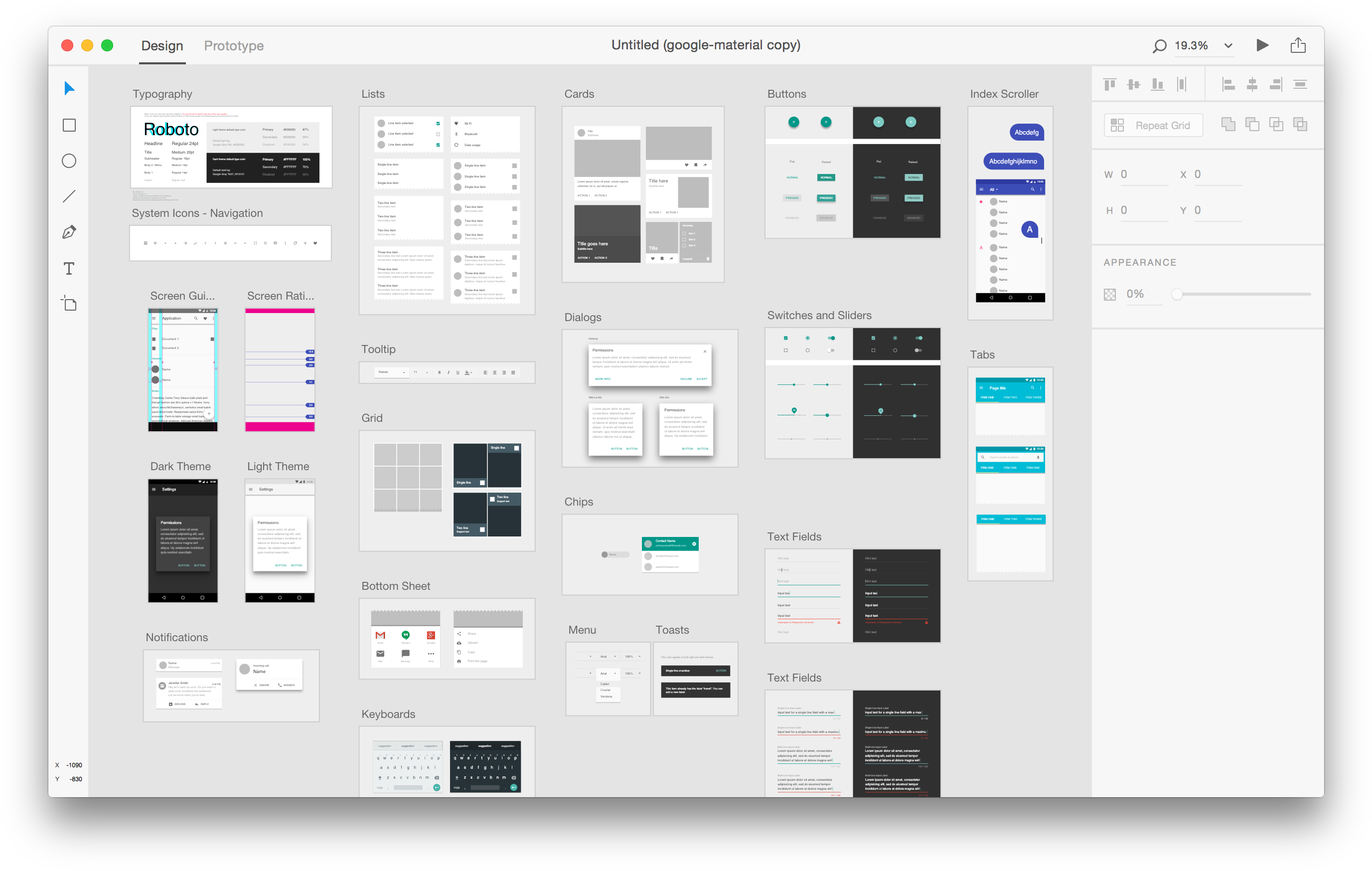Select the Text tool
Image resolution: width=1372 pixels, height=871 pixels.
click(69, 268)
